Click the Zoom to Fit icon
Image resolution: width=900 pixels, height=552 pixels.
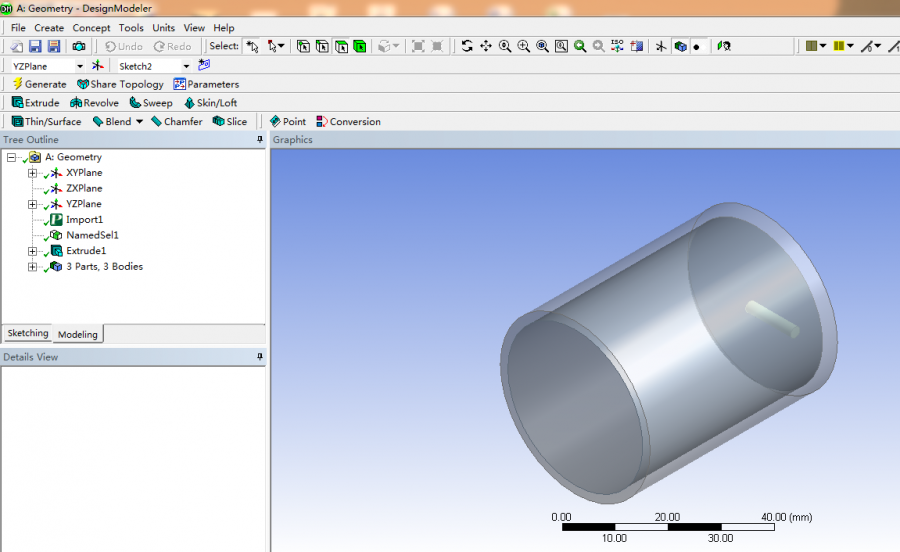tap(543, 47)
